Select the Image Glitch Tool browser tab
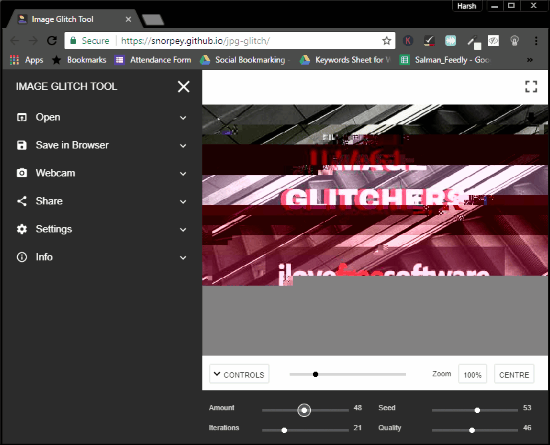 point(72,19)
